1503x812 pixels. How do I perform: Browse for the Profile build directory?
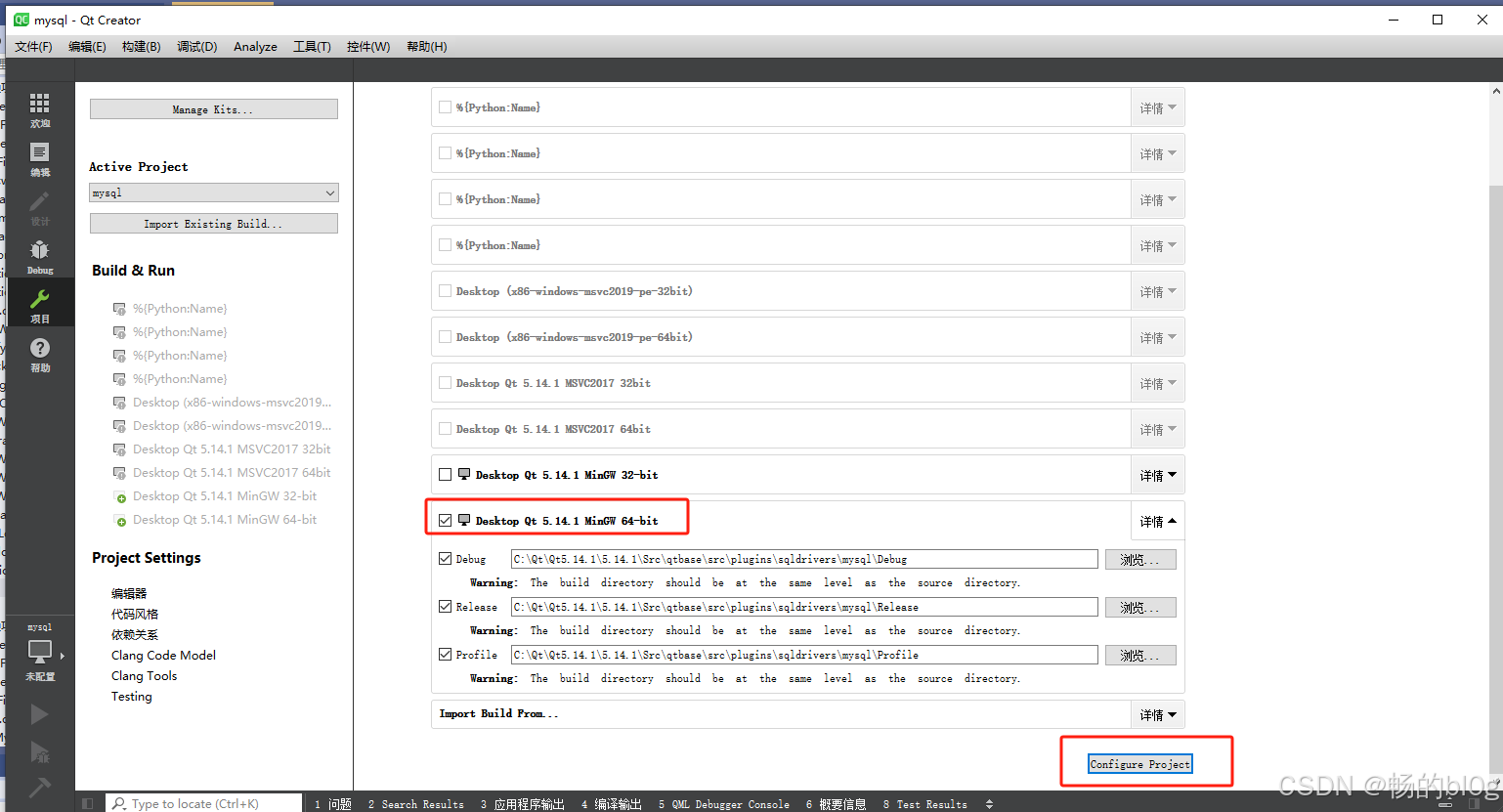pos(1140,656)
